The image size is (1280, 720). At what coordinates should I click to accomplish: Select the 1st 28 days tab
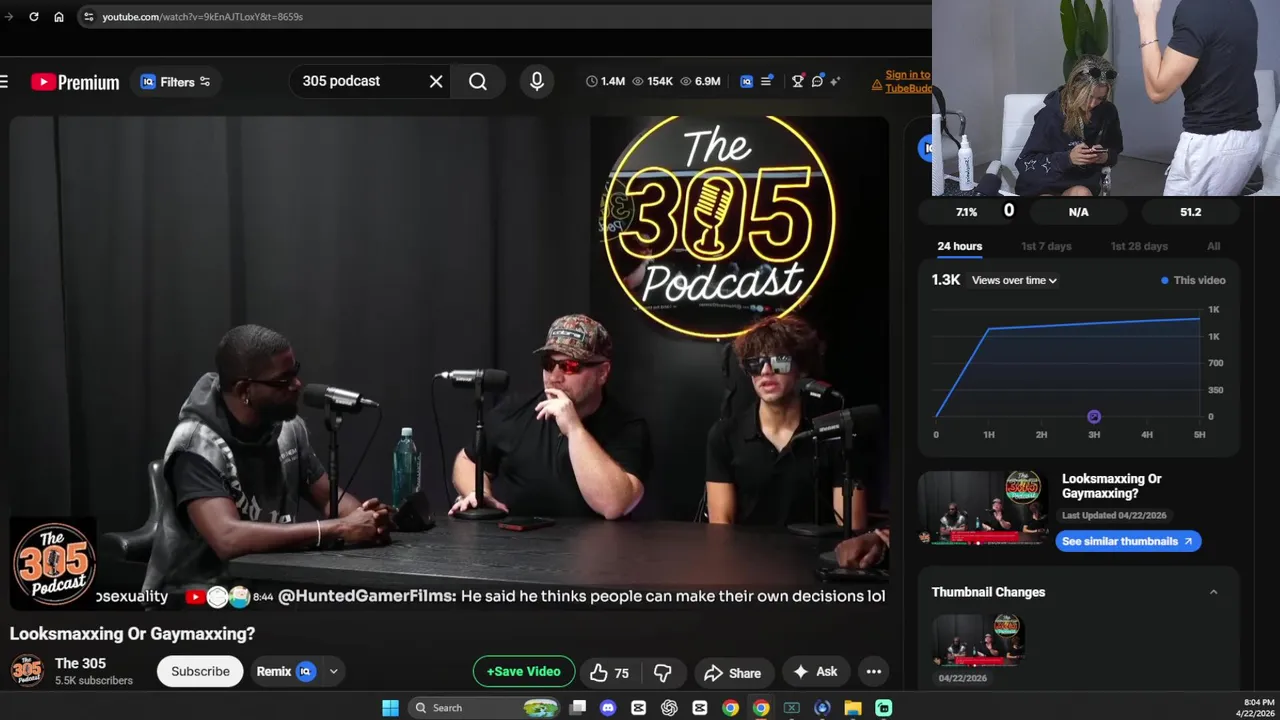1139,246
